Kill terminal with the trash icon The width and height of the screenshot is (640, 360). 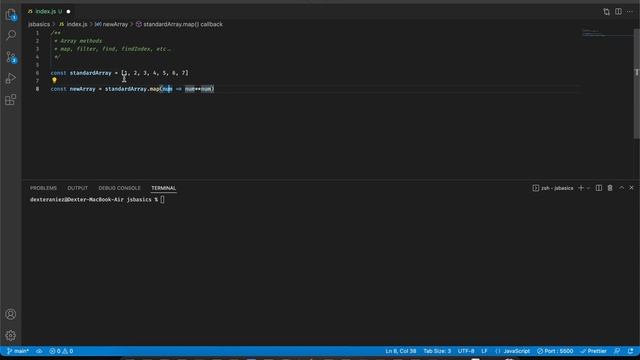610,188
